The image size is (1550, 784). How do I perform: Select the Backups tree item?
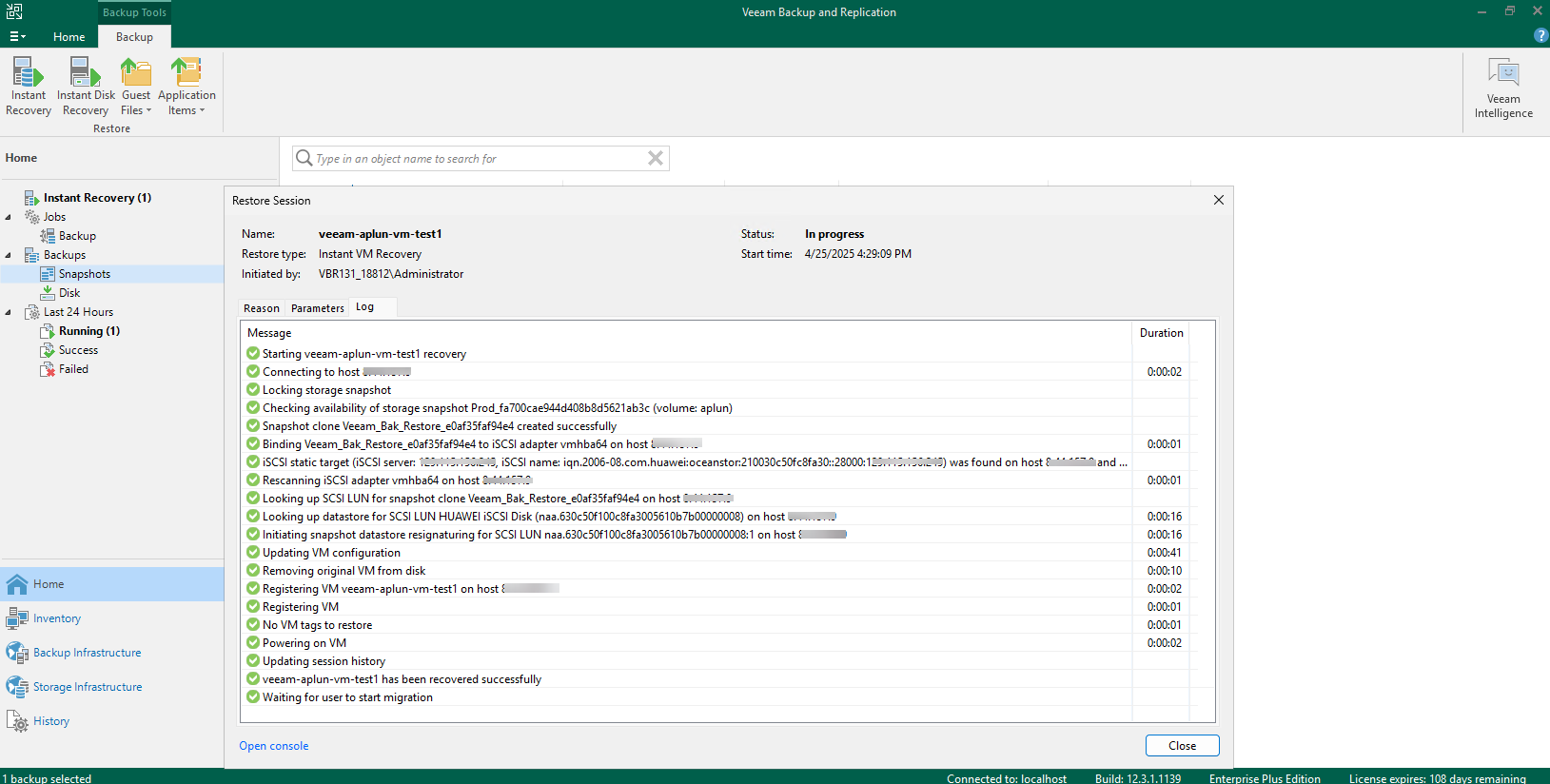[x=64, y=255]
